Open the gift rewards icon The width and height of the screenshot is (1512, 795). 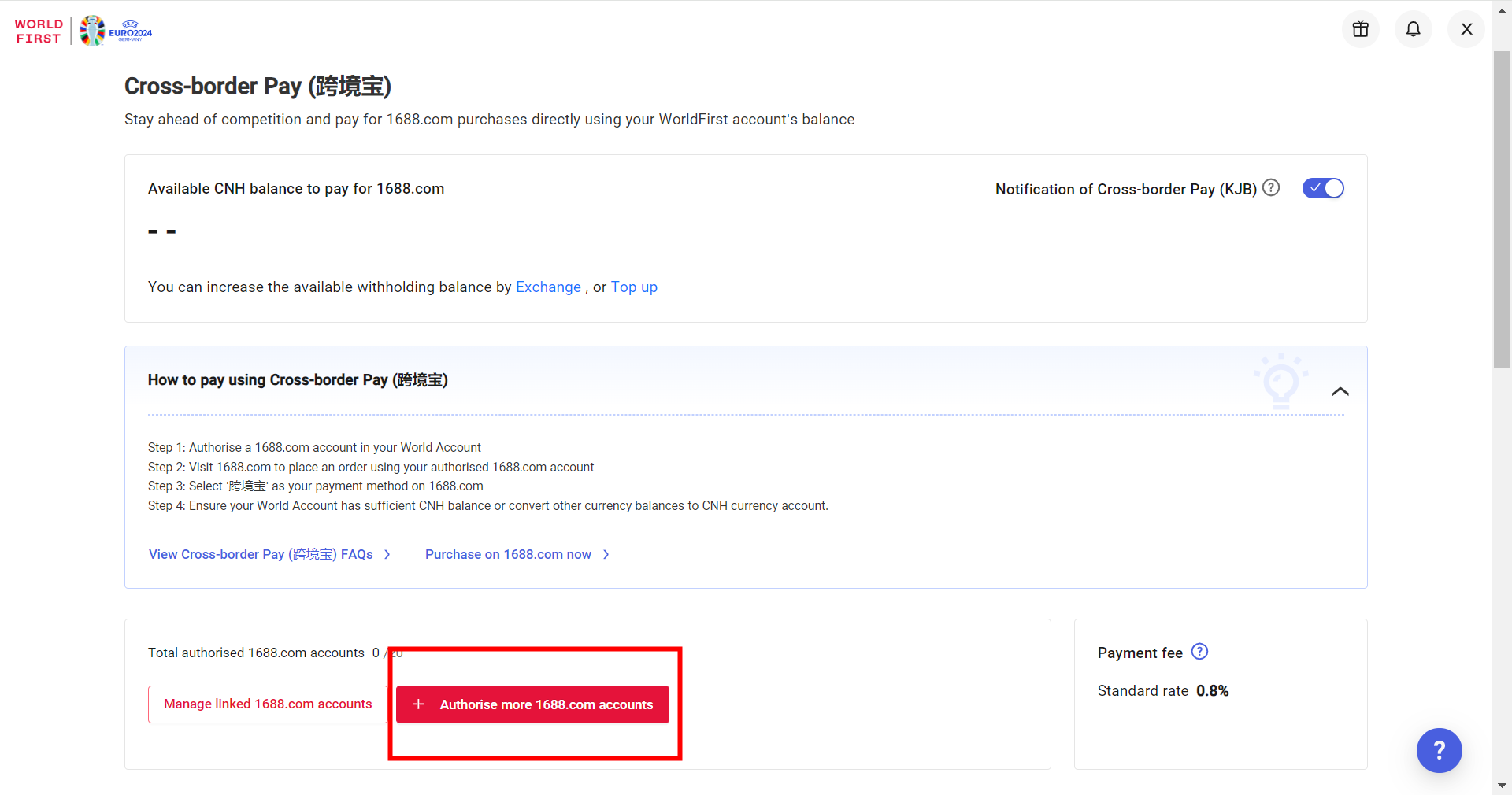point(1360,29)
